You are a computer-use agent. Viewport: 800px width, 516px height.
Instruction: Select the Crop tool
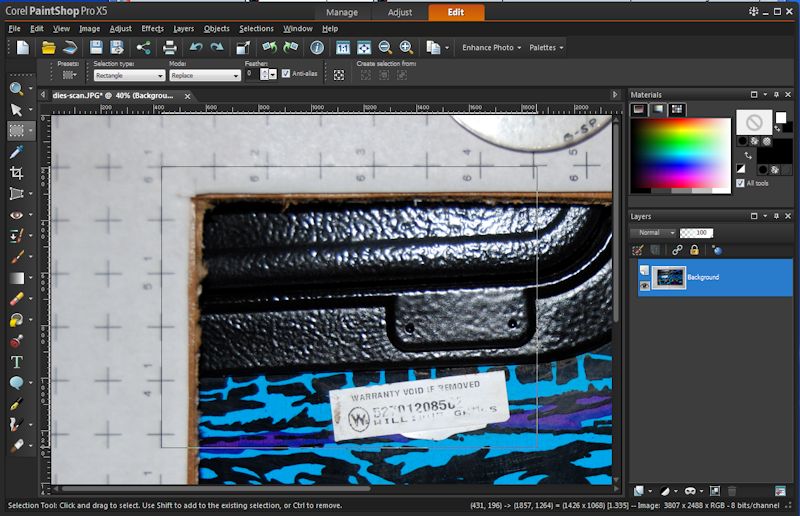(16, 173)
